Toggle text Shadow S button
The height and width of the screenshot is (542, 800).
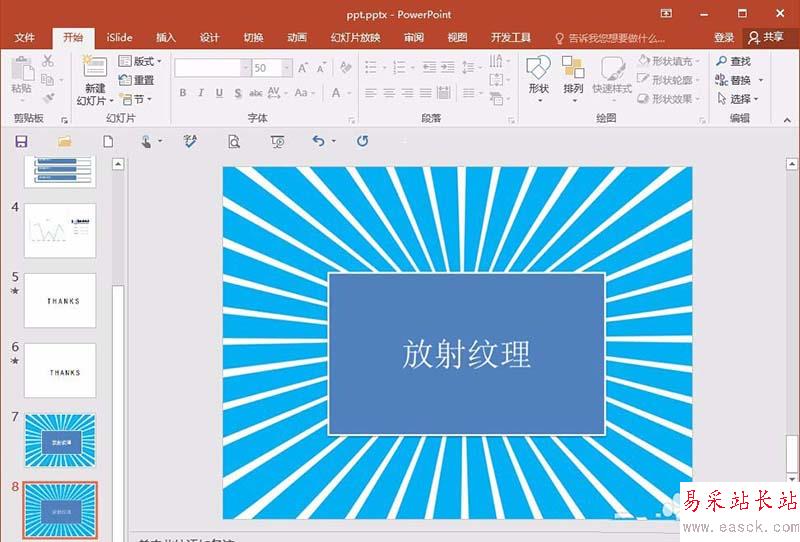238,93
